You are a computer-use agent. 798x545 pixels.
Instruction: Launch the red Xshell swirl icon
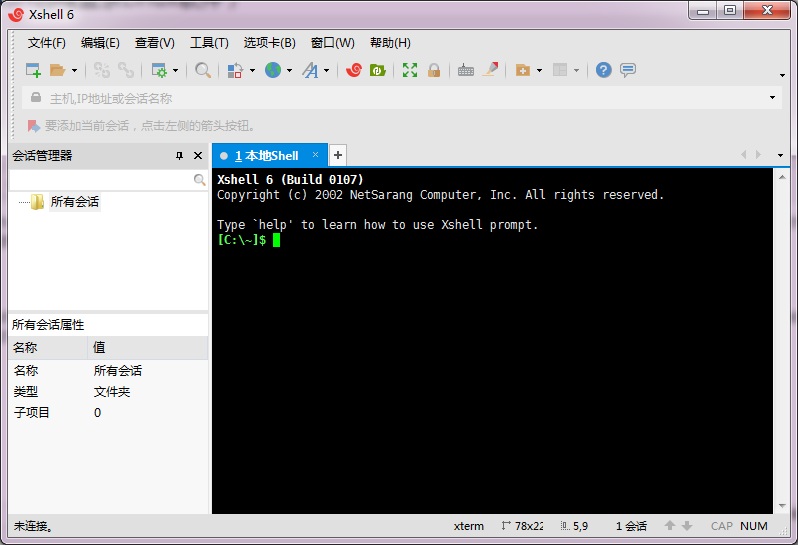click(354, 70)
